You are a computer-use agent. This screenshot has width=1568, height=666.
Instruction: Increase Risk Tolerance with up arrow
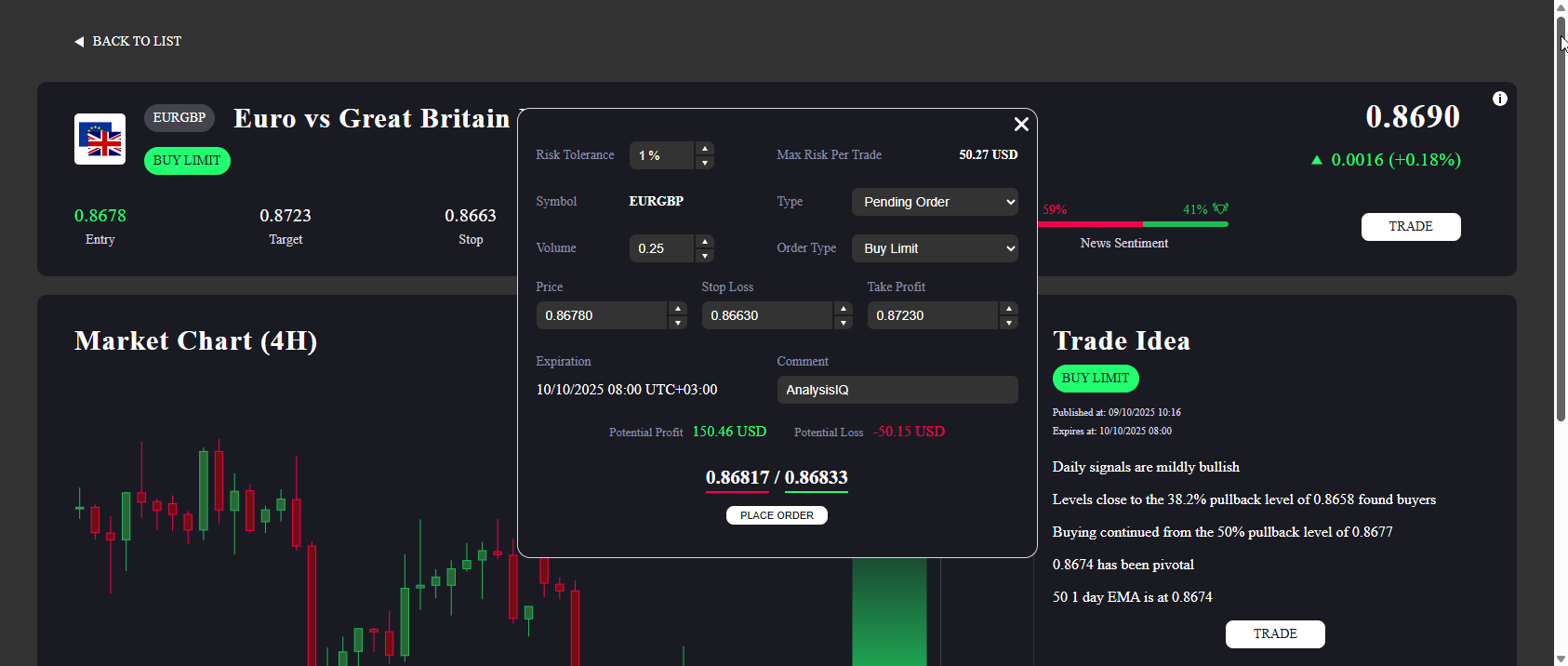point(705,149)
